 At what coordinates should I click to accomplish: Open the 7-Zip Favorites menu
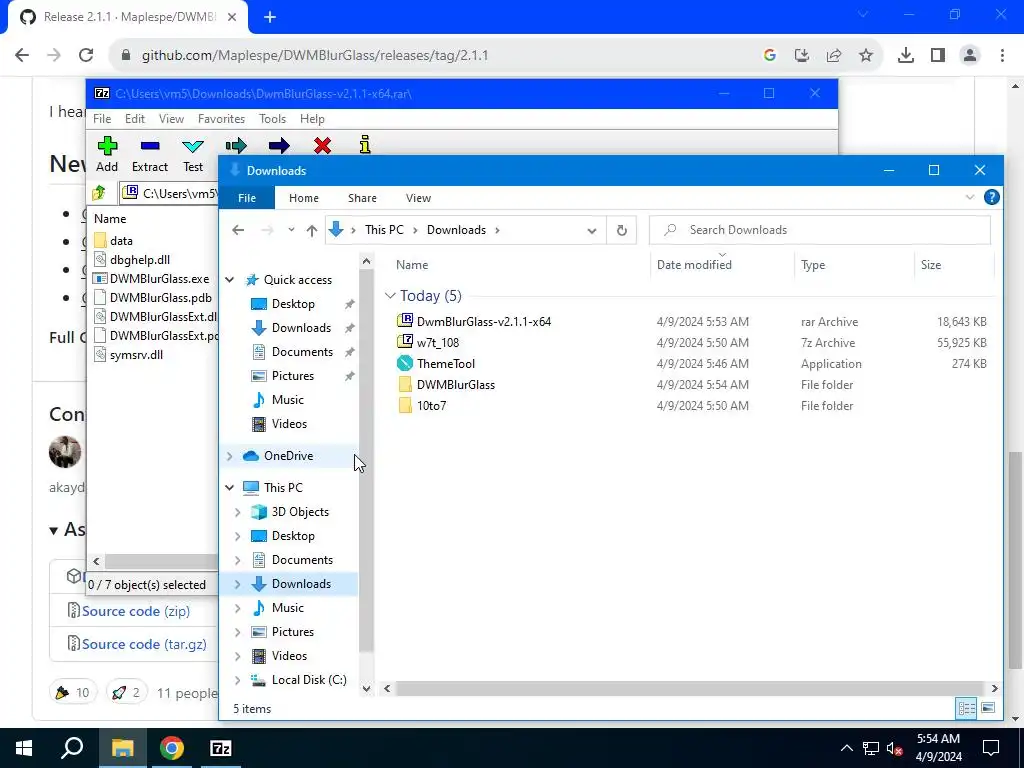pos(221,119)
